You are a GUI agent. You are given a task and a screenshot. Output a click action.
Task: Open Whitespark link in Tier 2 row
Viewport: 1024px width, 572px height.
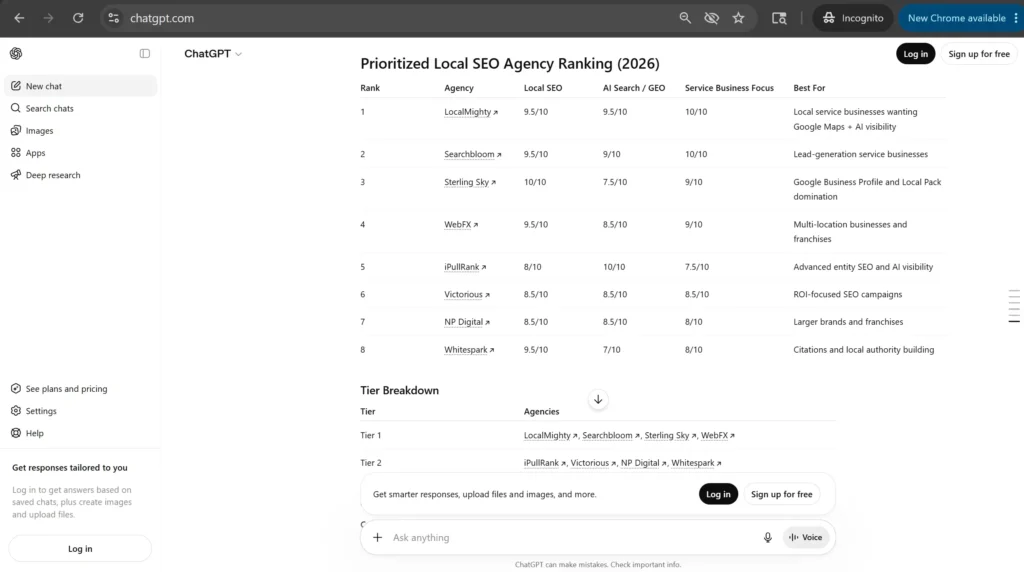696,463
